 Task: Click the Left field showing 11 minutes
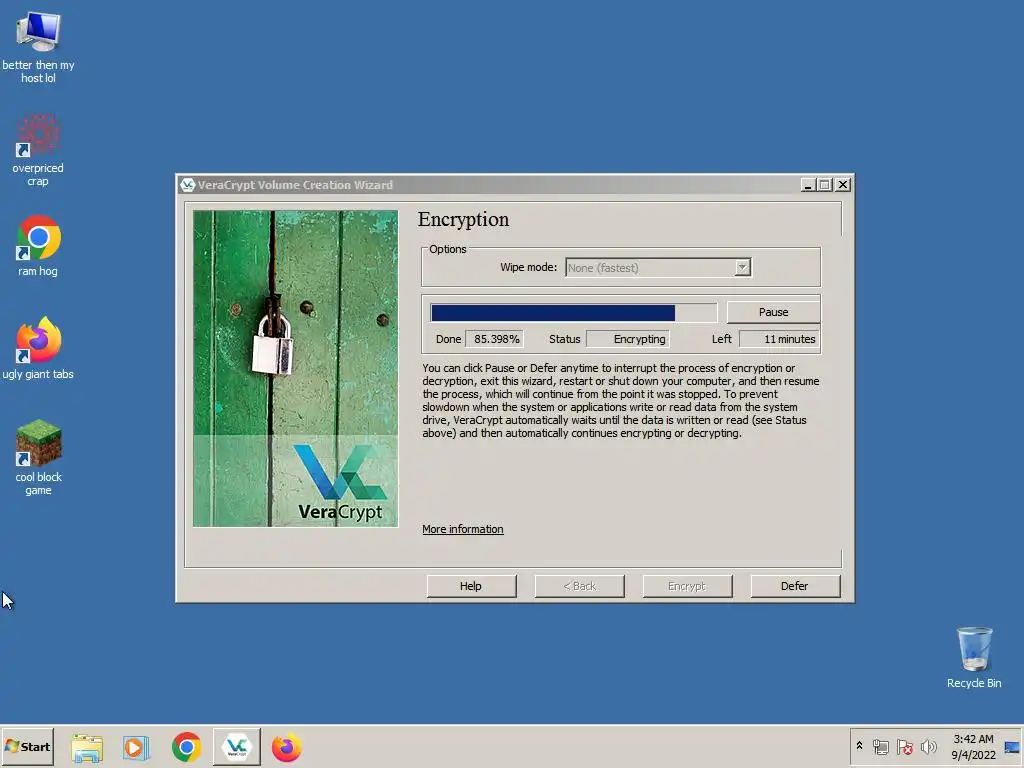[779, 339]
